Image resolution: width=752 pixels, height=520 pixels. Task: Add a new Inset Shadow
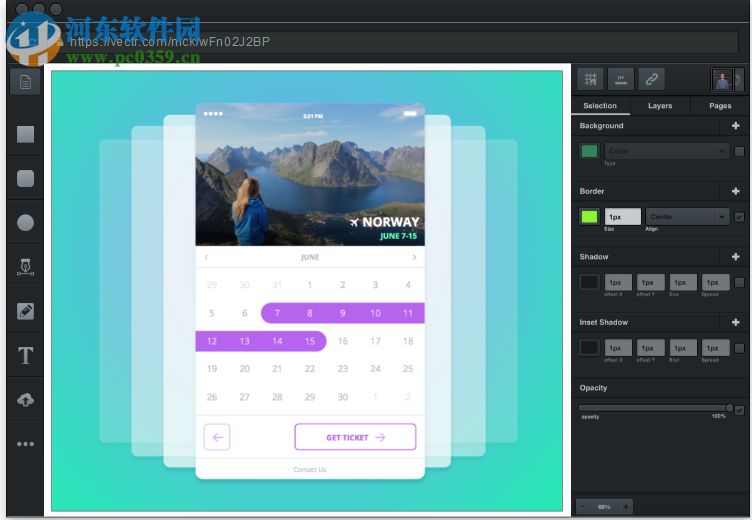(x=736, y=322)
